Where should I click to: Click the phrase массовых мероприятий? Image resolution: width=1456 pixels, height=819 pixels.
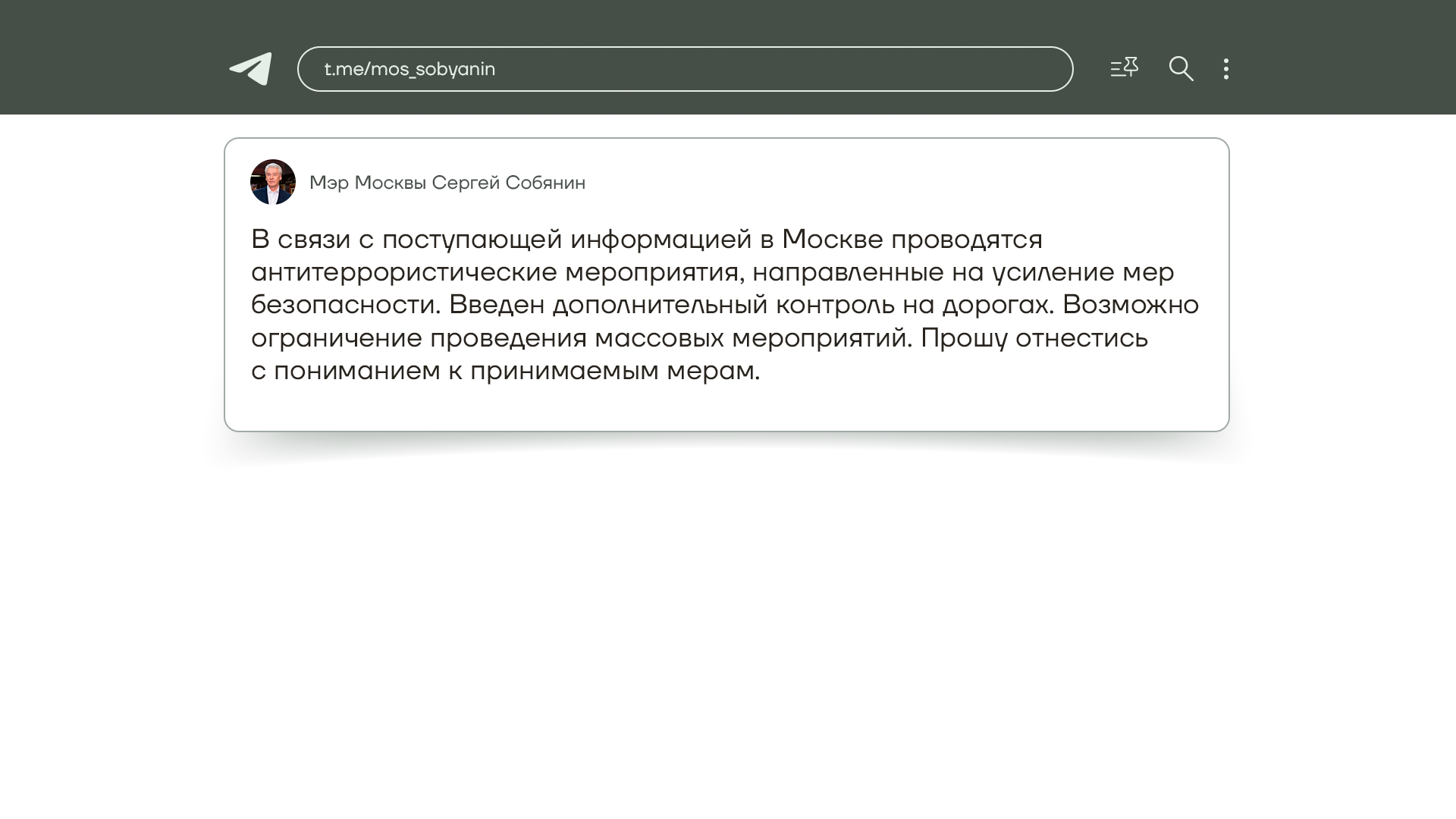coord(752,338)
